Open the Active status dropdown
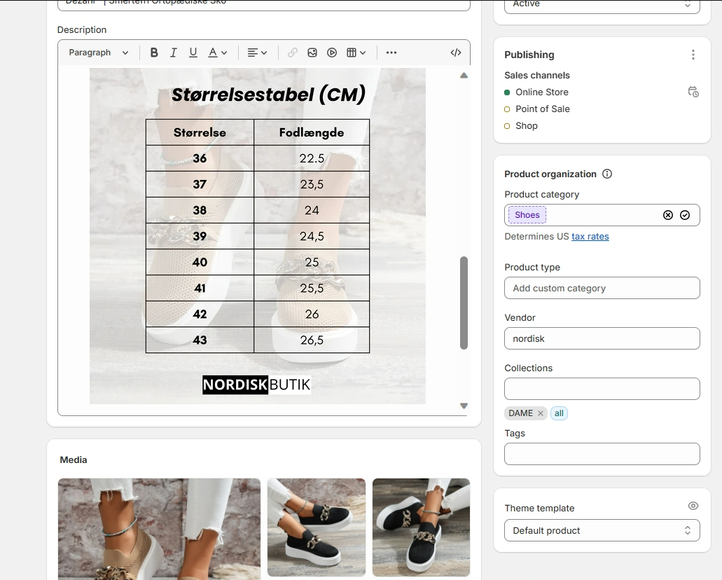The width and height of the screenshot is (722, 580). tap(602, 6)
